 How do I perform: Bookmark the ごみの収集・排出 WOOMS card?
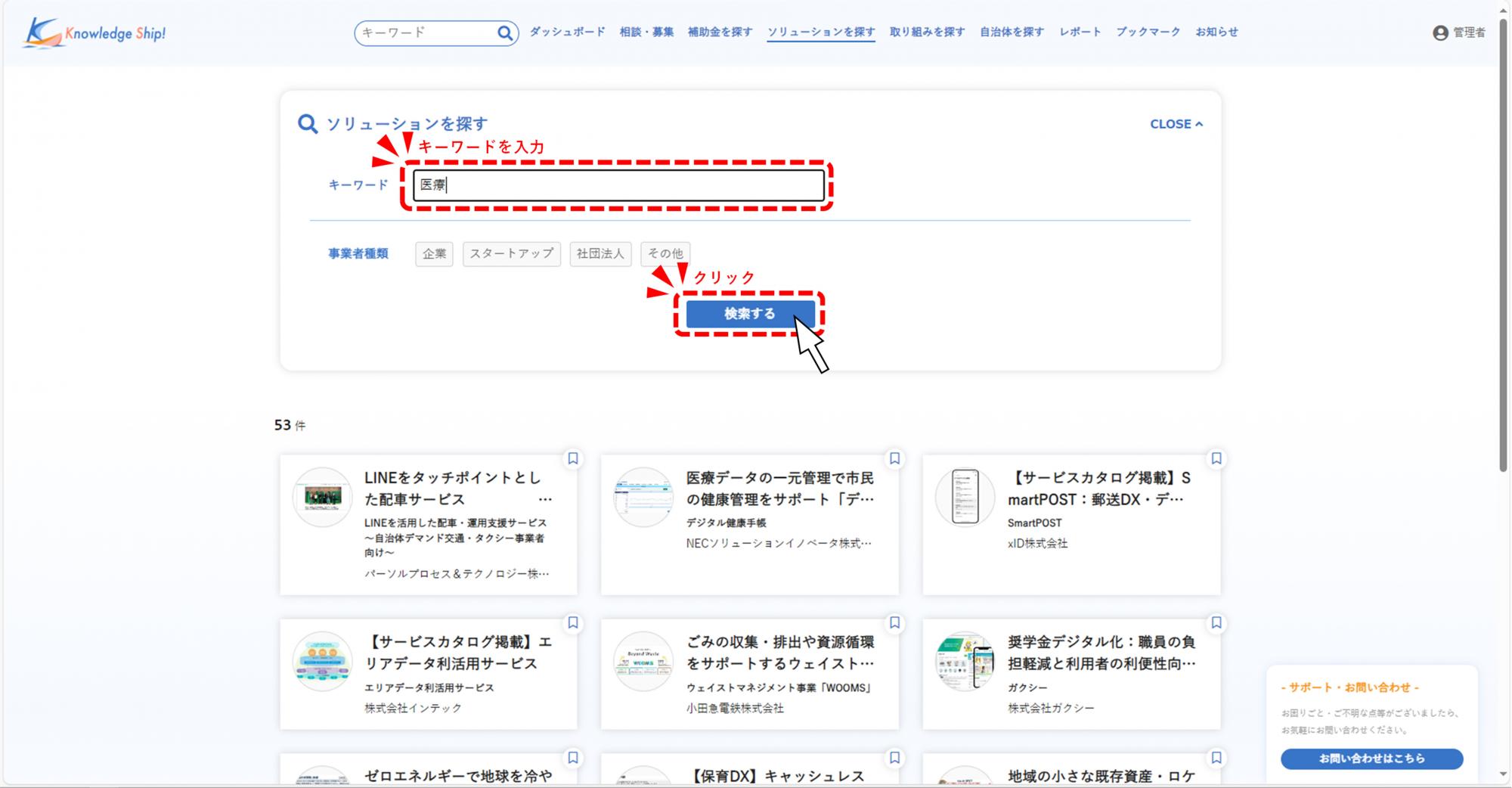tap(894, 622)
